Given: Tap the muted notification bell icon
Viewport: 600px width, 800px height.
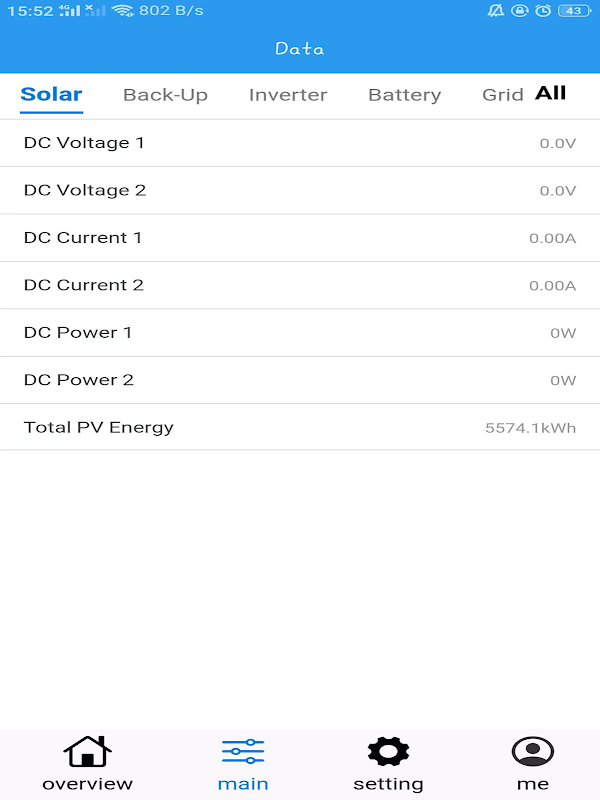Looking at the screenshot, I should (x=495, y=11).
